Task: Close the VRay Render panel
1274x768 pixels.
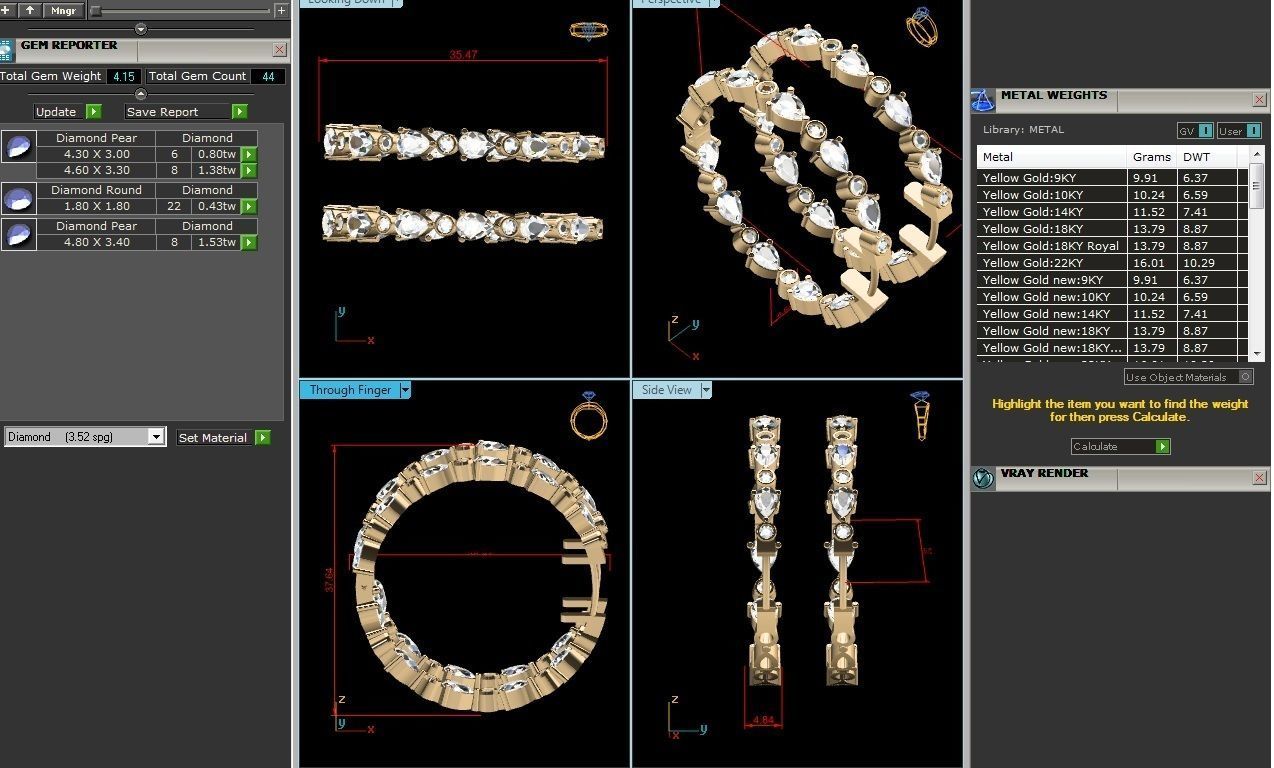Action: click(x=1259, y=478)
